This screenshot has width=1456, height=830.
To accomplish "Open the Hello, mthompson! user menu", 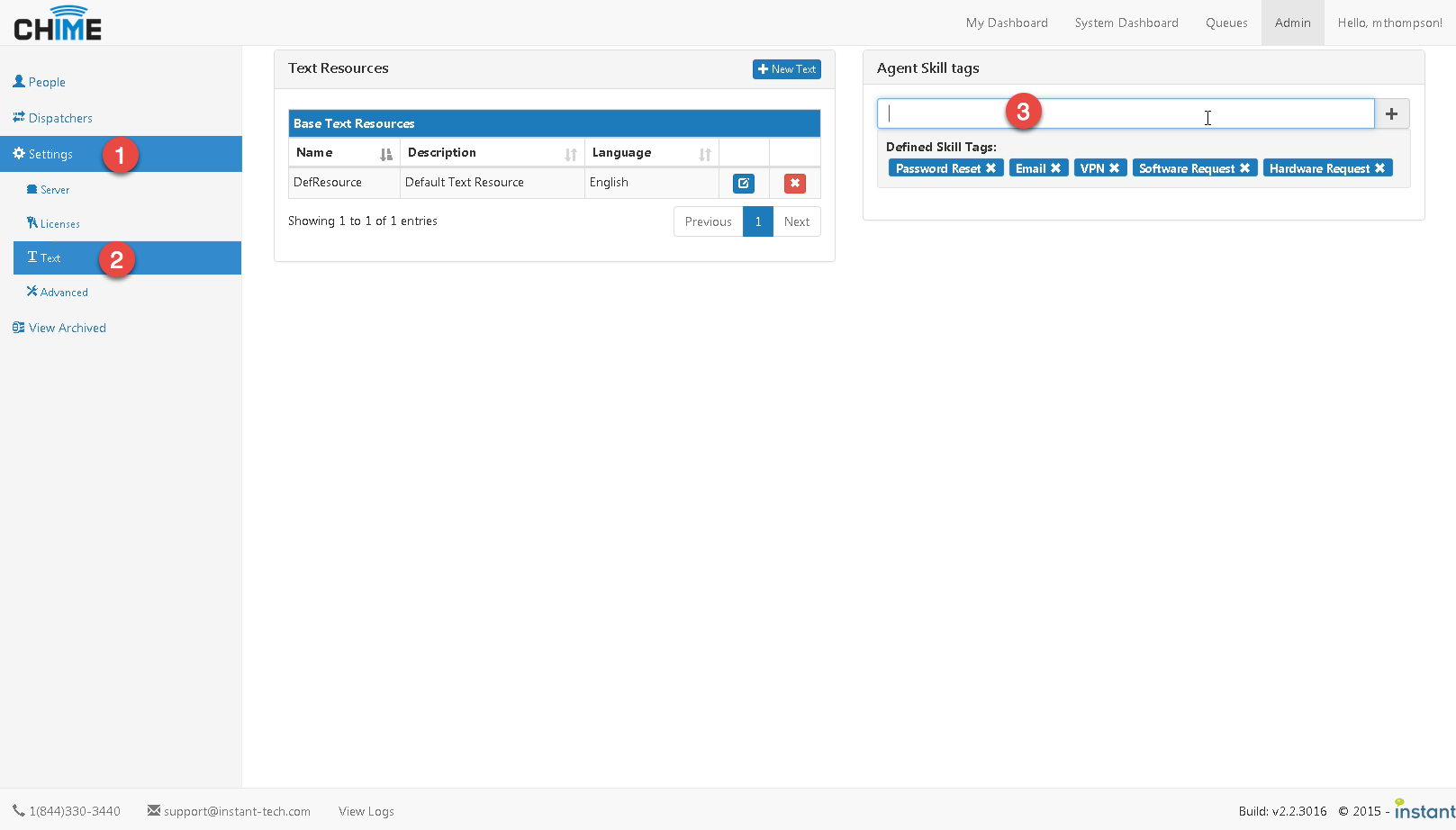I will click(x=1389, y=23).
